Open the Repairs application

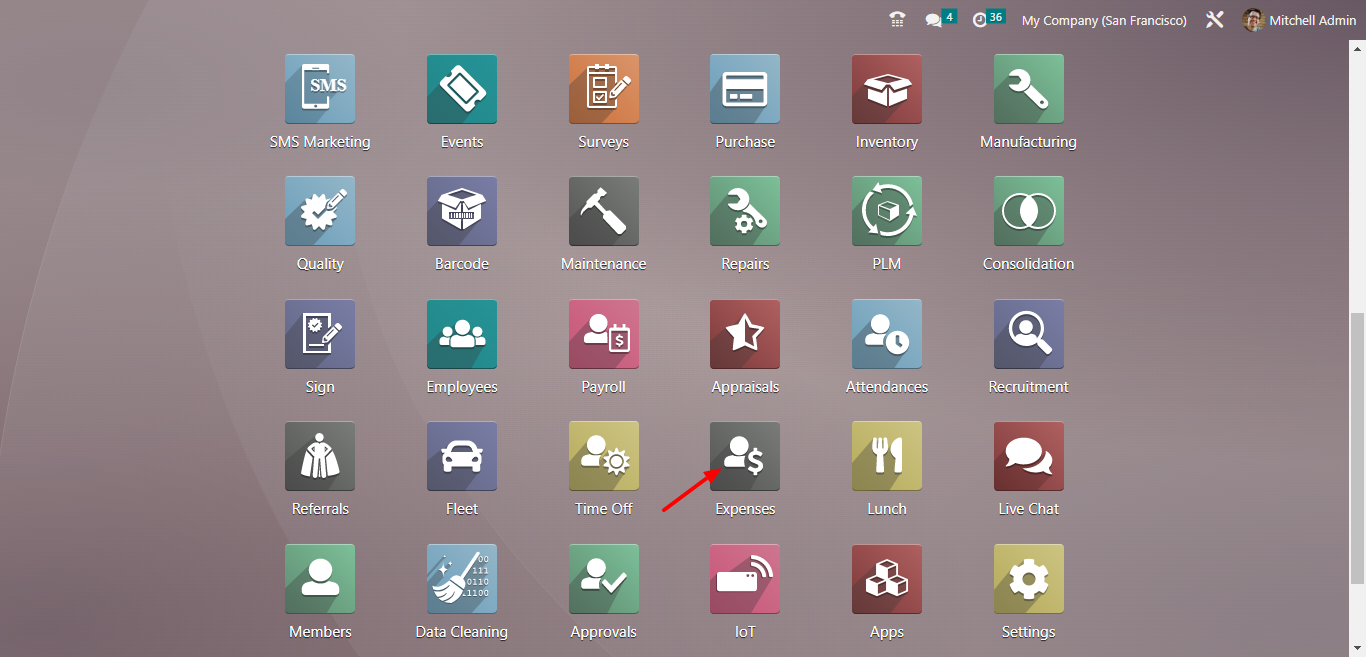(744, 225)
